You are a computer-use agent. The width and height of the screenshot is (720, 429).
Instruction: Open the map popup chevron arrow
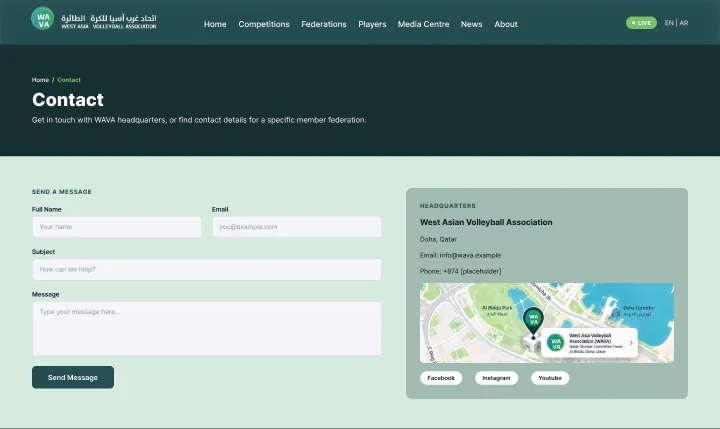[x=631, y=343]
